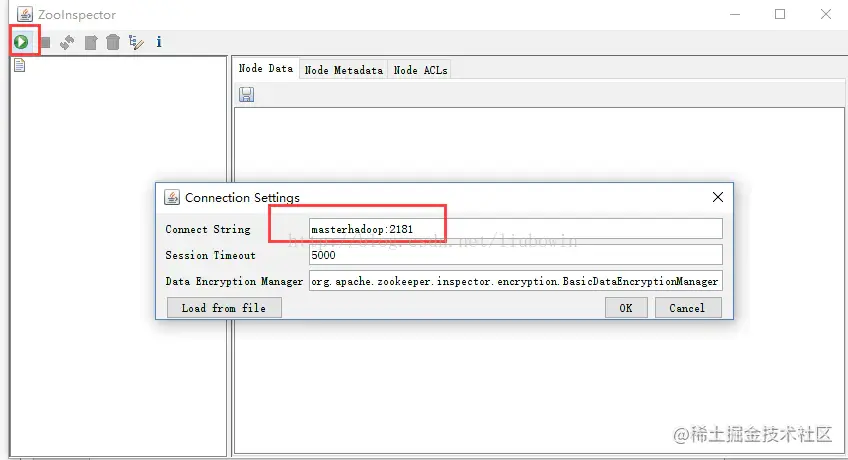Image resolution: width=848 pixels, height=460 pixels.
Task: Click the Disconnect stop icon
Action: click(45, 42)
